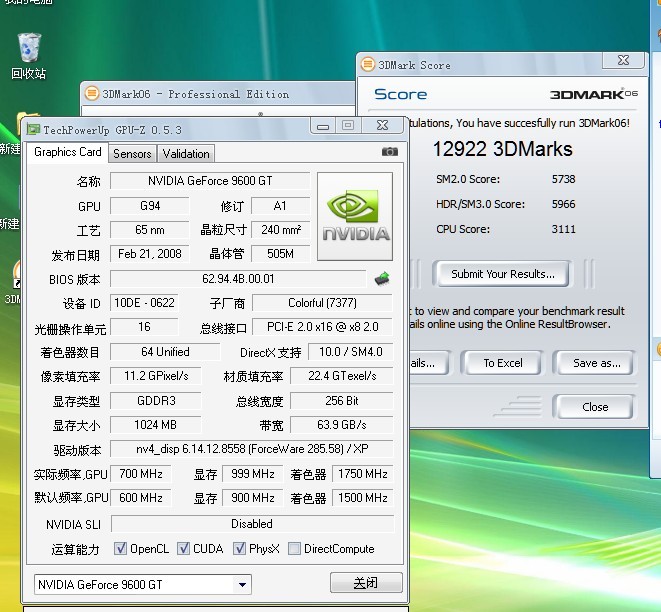Click the pixel fillrate 11.2 GPixel/s
This screenshot has width=661, height=612.
tap(156, 376)
